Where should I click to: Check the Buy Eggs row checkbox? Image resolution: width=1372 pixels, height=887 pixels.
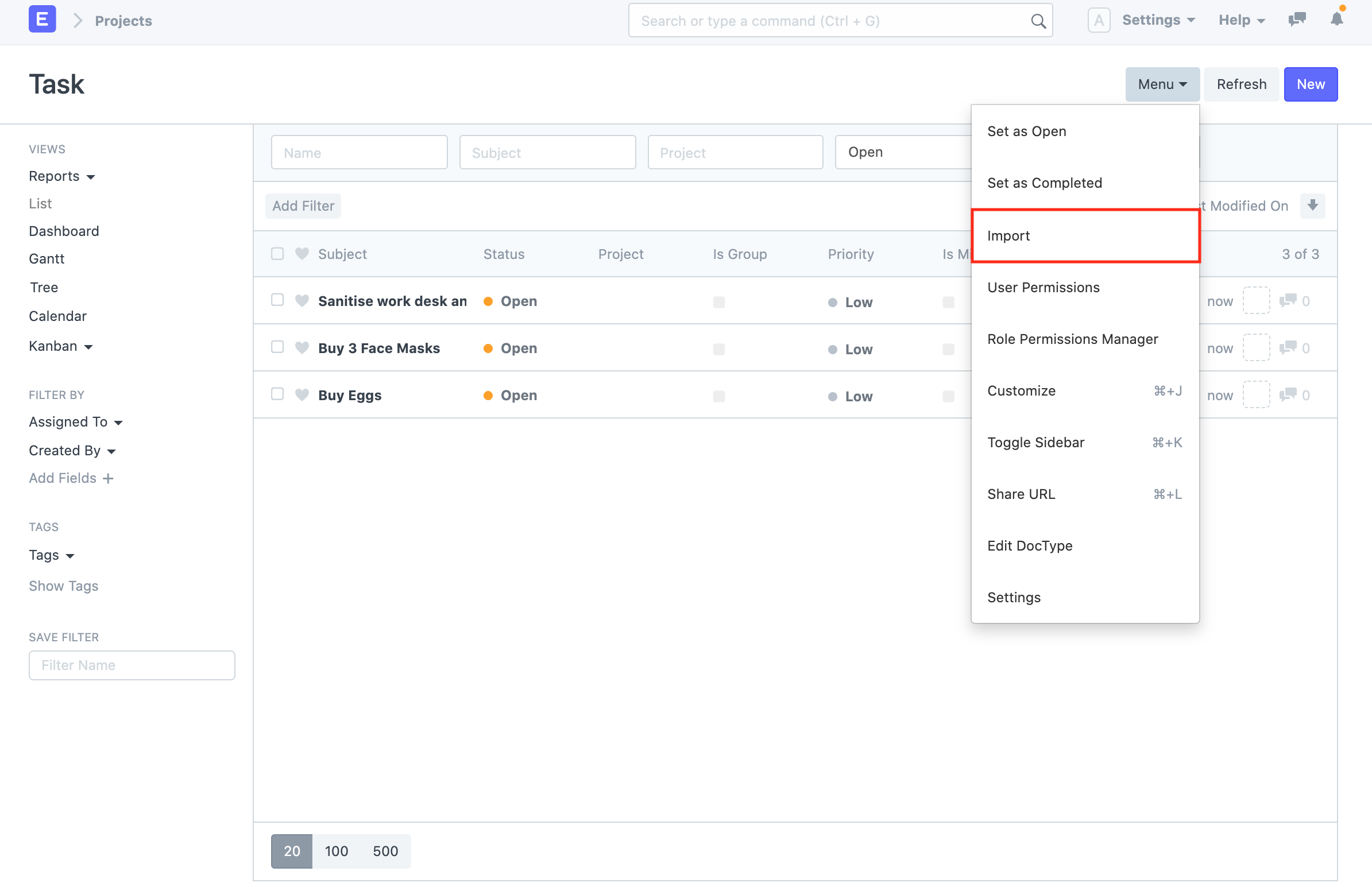pos(277,394)
